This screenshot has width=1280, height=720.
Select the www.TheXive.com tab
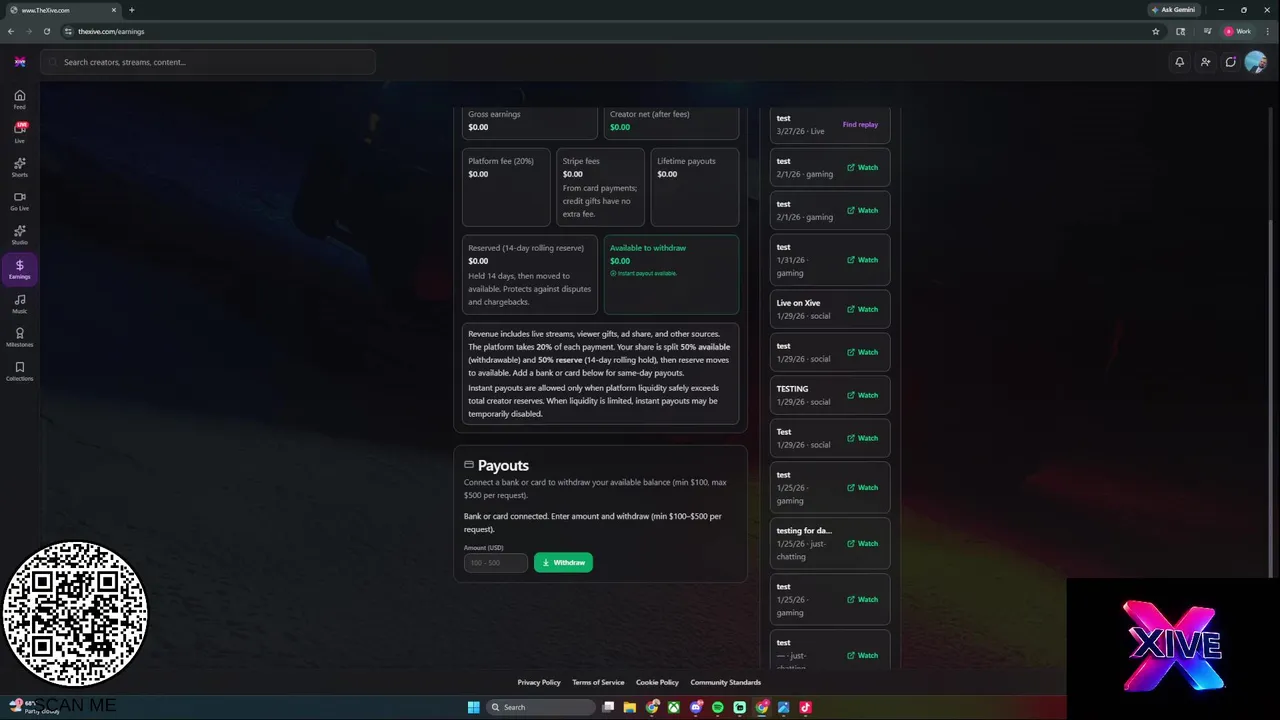click(62, 10)
